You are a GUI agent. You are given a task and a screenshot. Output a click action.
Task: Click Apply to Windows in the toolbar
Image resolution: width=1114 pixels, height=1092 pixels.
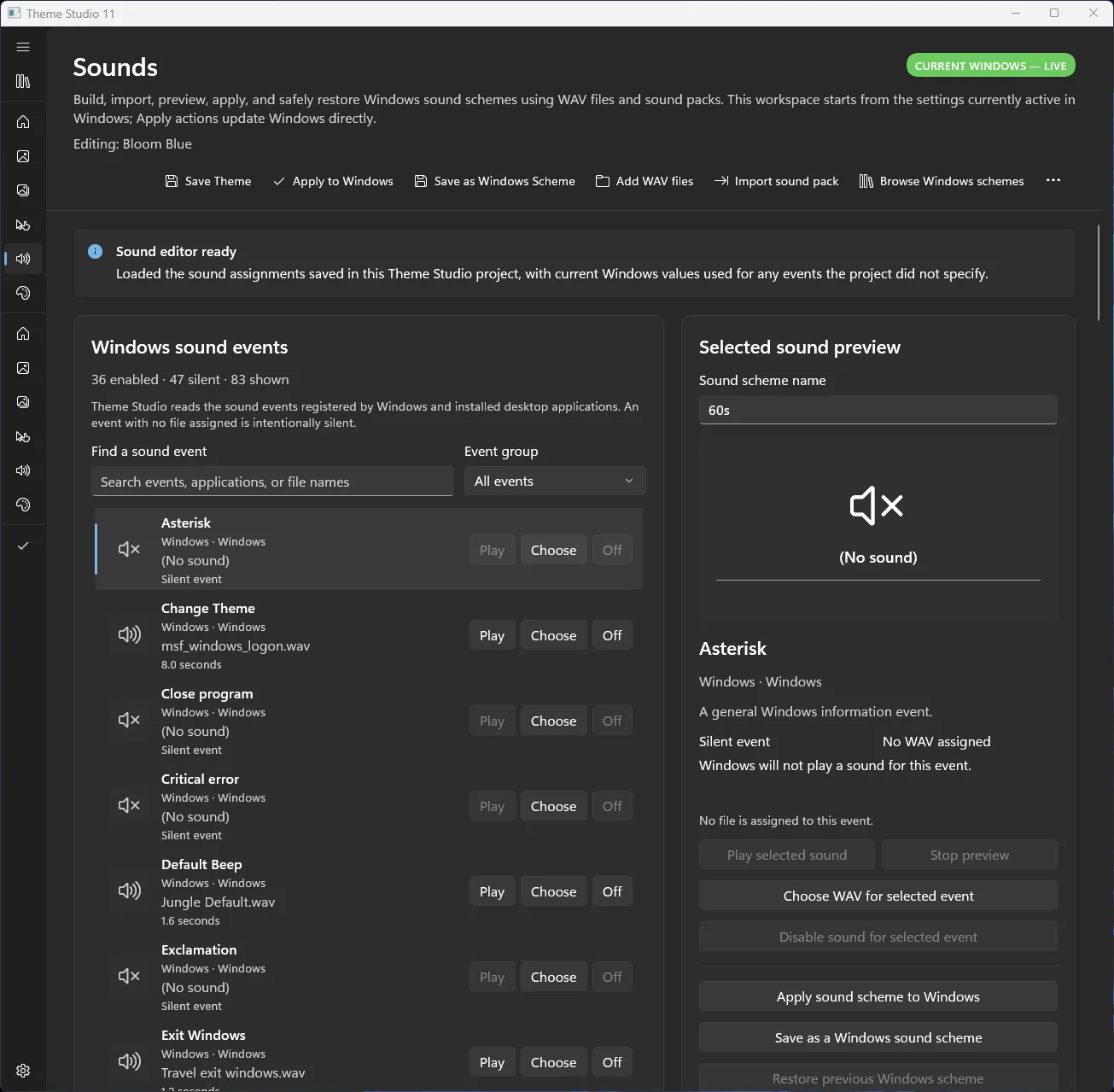333,181
